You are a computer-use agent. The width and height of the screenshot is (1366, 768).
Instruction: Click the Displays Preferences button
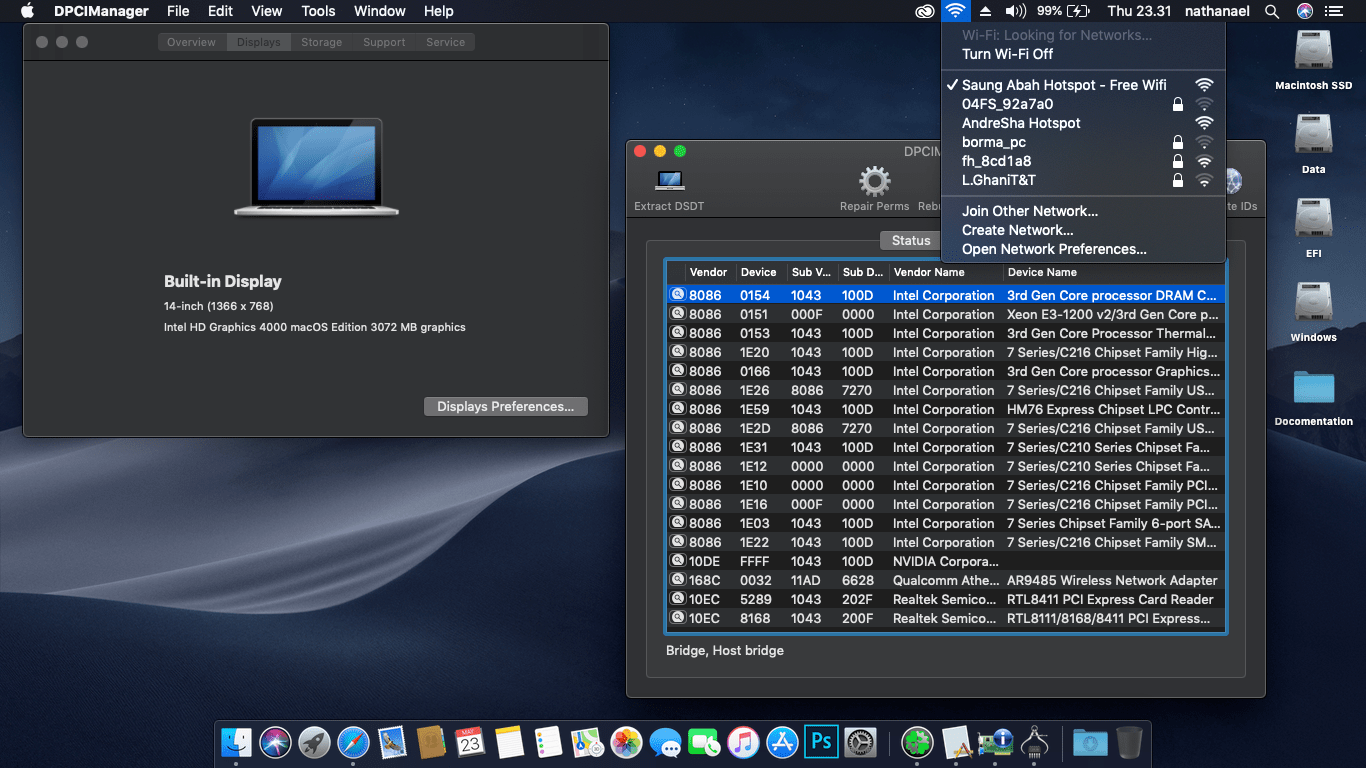tap(505, 406)
